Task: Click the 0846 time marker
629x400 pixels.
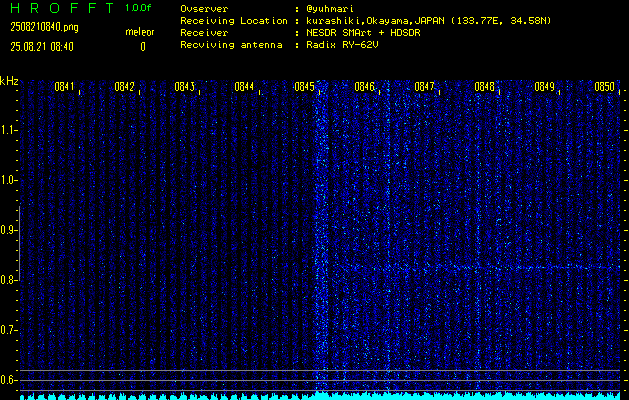Action: pos(364,87)
